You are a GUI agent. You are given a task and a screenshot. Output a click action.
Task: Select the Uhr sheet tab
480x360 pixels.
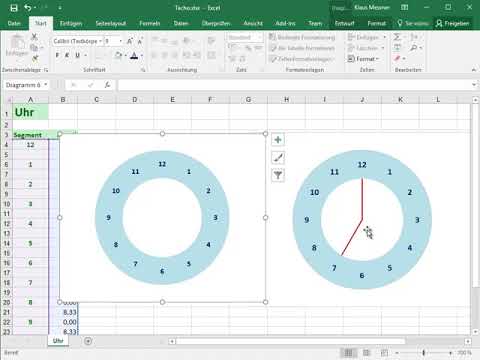58,341
